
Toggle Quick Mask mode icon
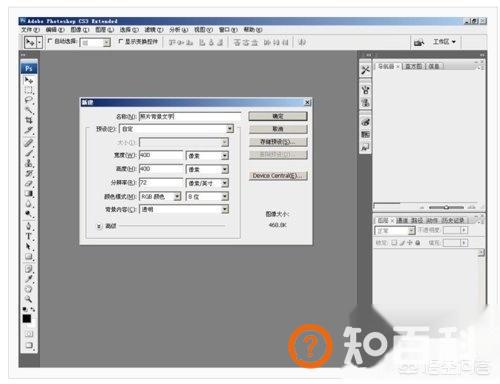click(29, 334)
